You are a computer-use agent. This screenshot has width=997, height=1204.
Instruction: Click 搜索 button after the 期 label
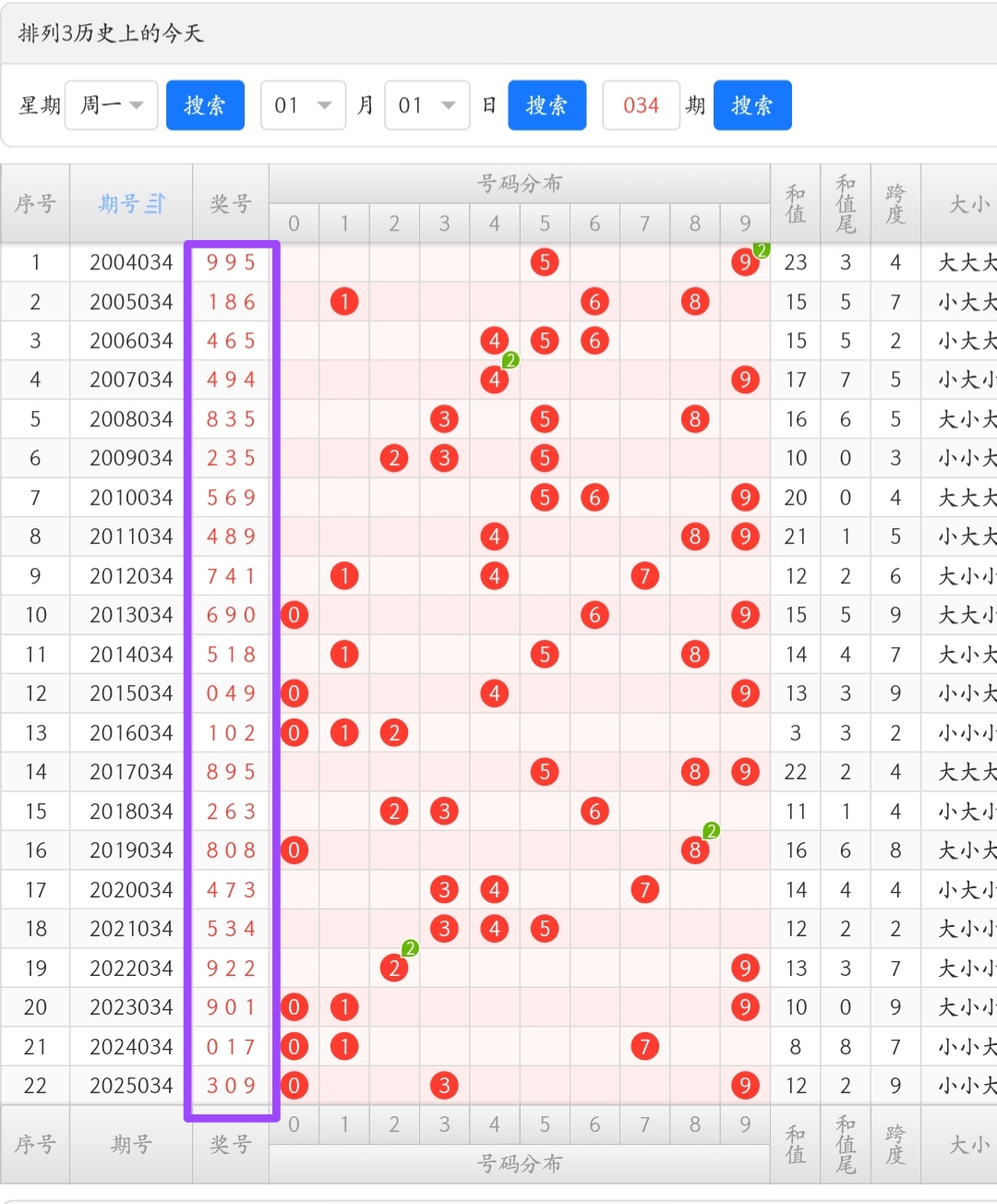point(751,105)
